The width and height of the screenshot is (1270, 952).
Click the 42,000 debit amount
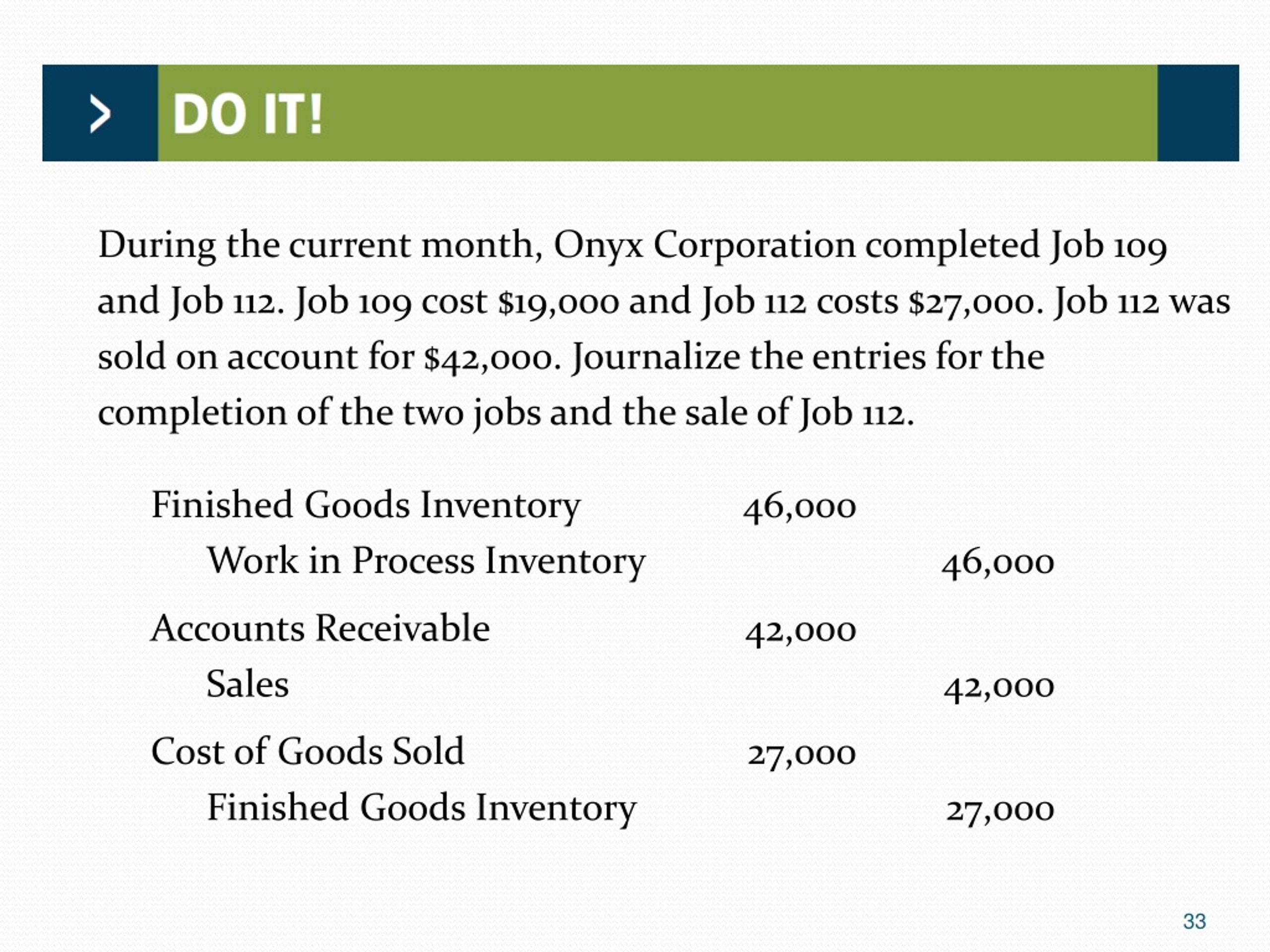click(x=801, y=632)
